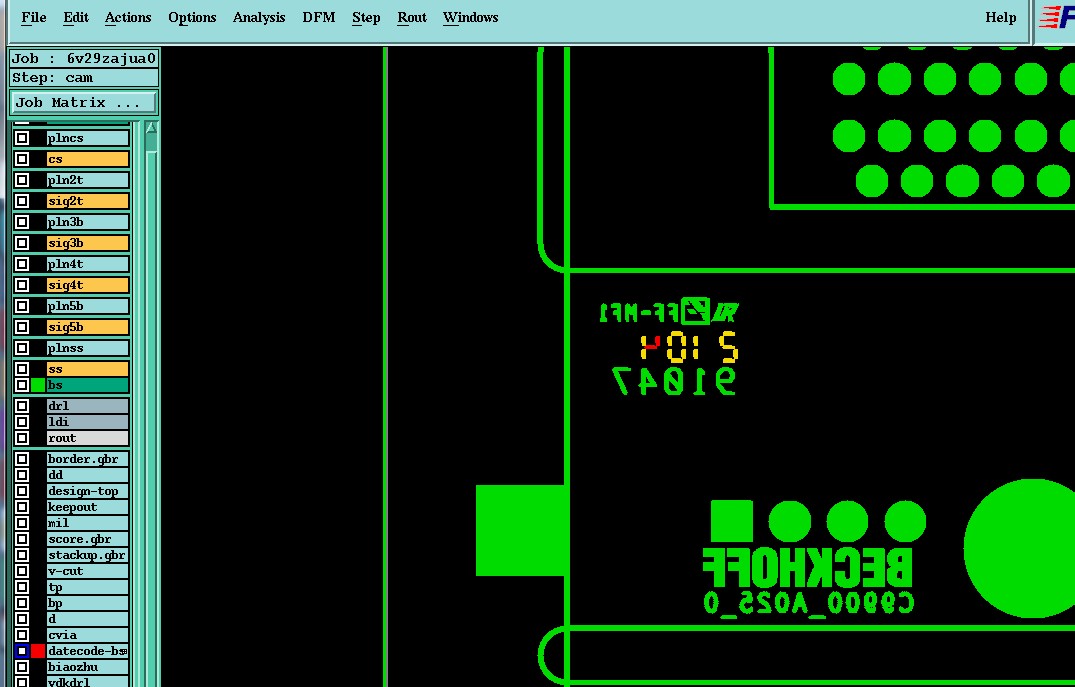Click the Job: 6v29zajua0 field
The height and width of the screenshot is (687, 1075).
84,58
